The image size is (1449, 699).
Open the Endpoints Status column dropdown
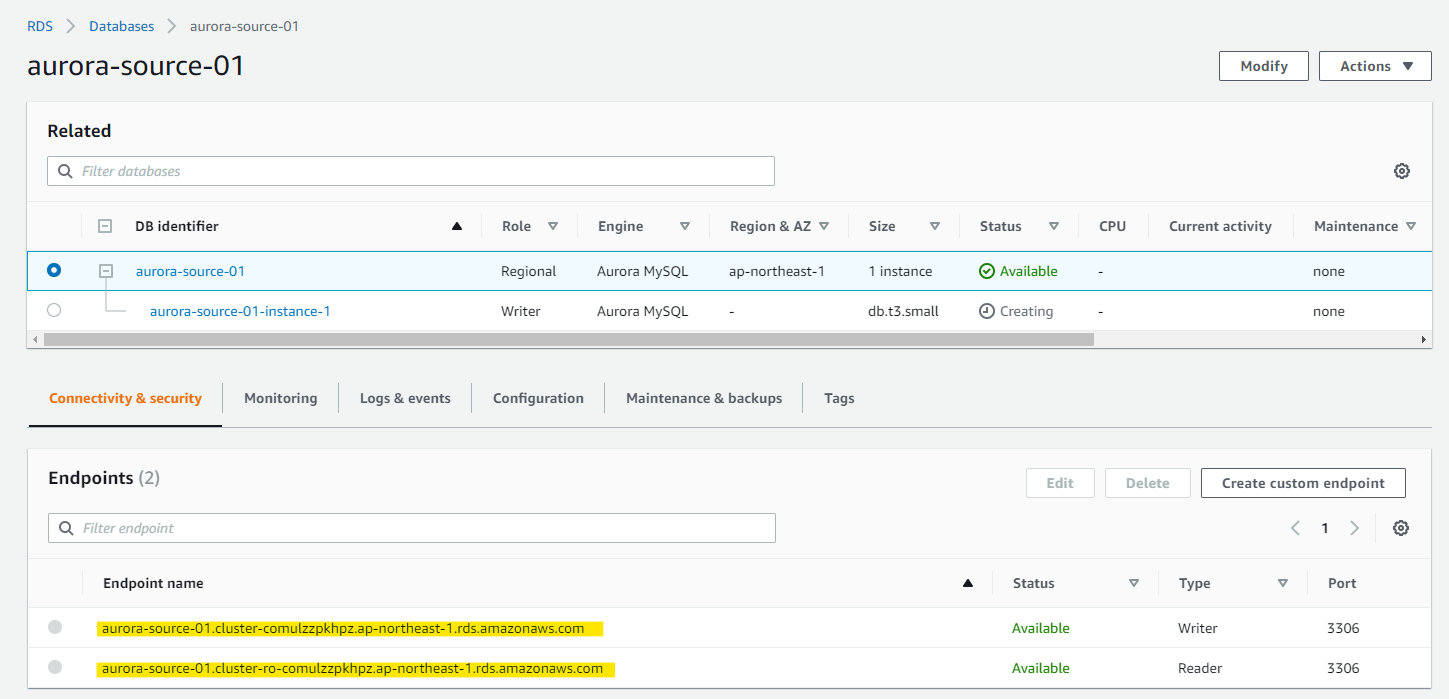(x=1134, y=583)
